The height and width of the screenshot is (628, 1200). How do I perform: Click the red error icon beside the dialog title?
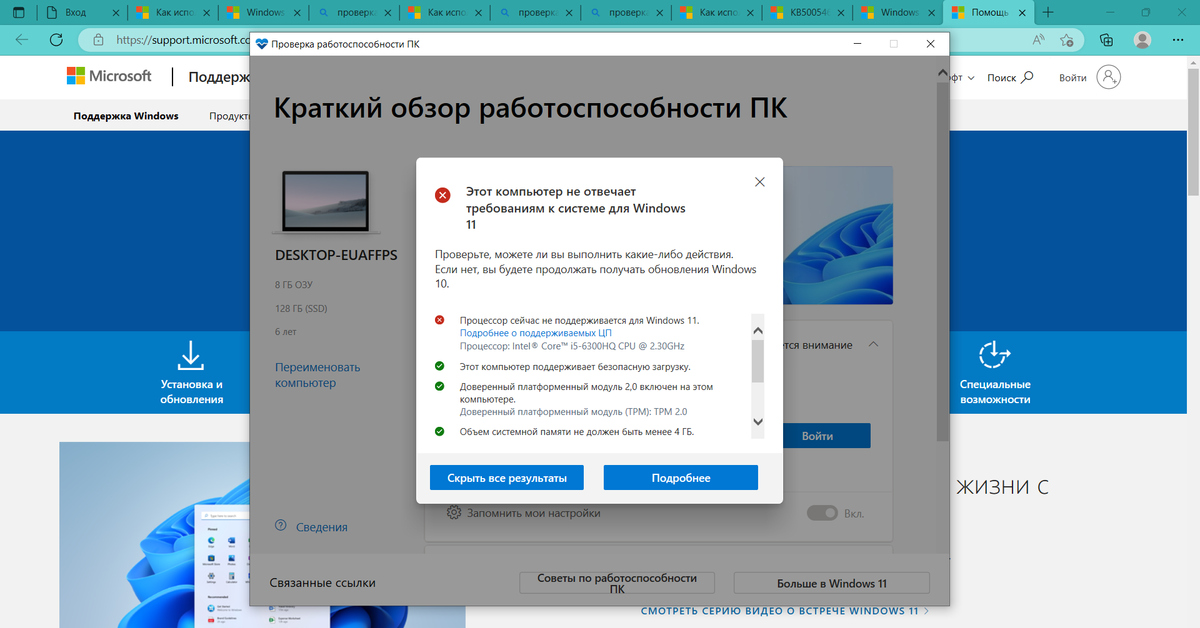point(442,195)
